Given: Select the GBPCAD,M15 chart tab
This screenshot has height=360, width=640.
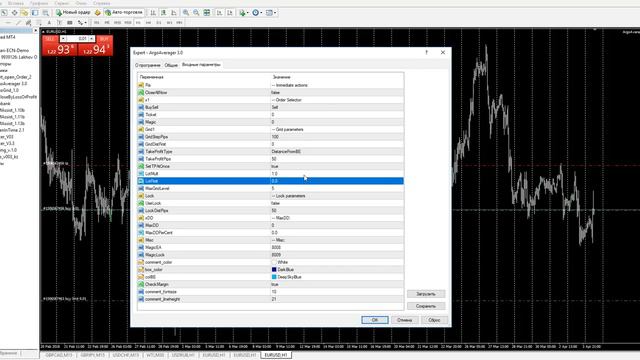Looking at the screenshot, I should tap(58, 355).
